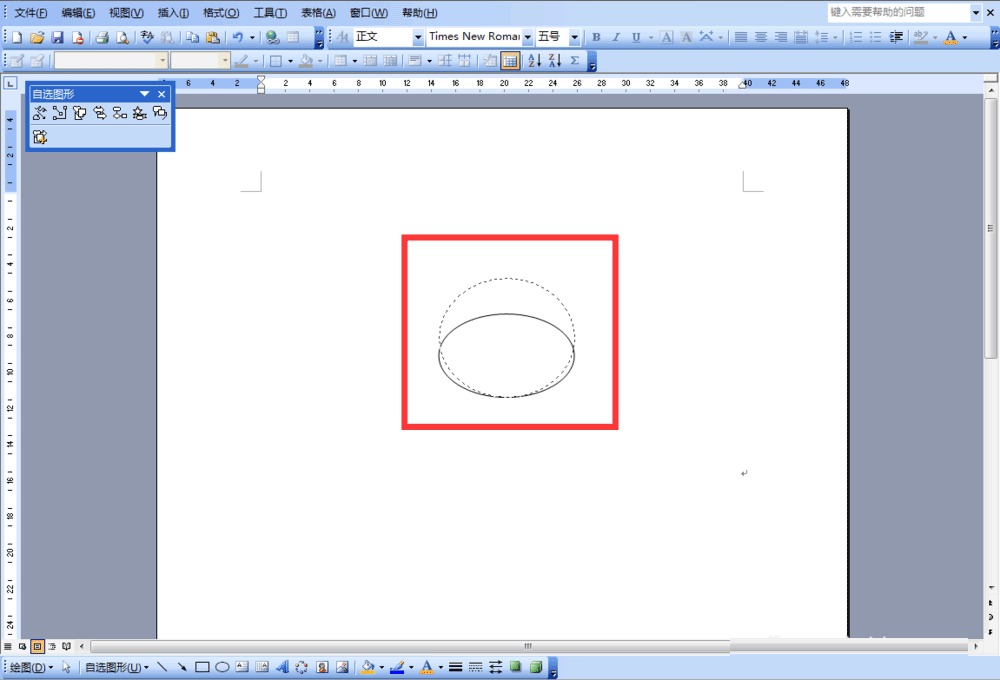Insert WordArt
The height and width of the screenshot is (680, 1000).
282,667
